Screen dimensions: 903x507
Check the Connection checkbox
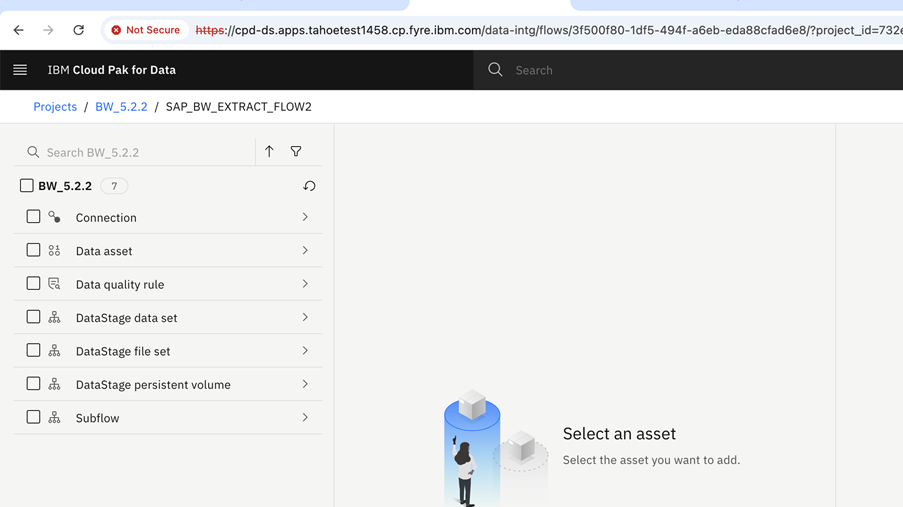(33, 217)
